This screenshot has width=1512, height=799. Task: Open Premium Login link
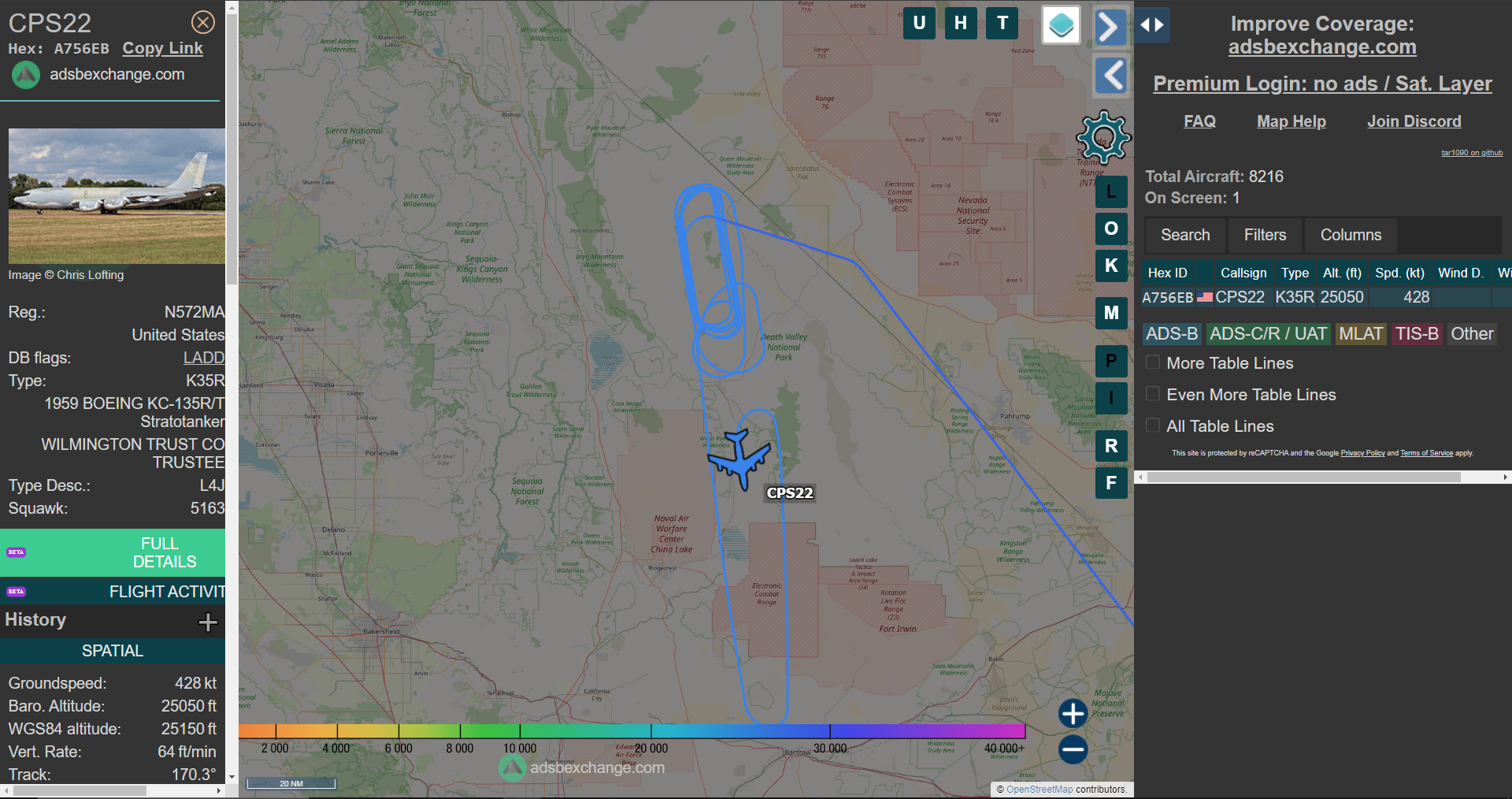tap(1322, 84)
